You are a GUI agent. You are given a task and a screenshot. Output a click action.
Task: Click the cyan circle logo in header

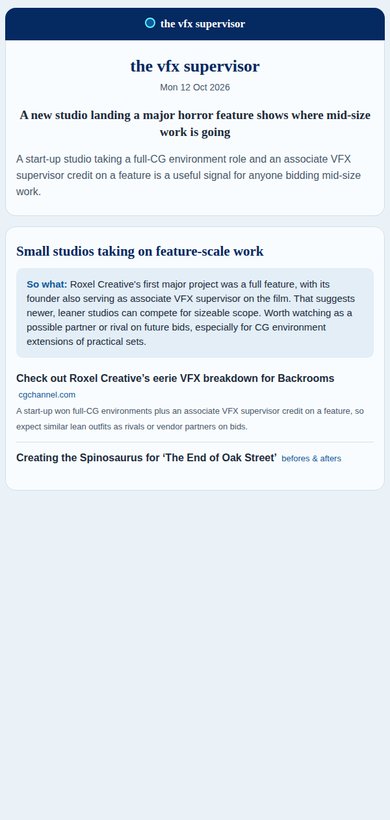click(x=150, y=23)
